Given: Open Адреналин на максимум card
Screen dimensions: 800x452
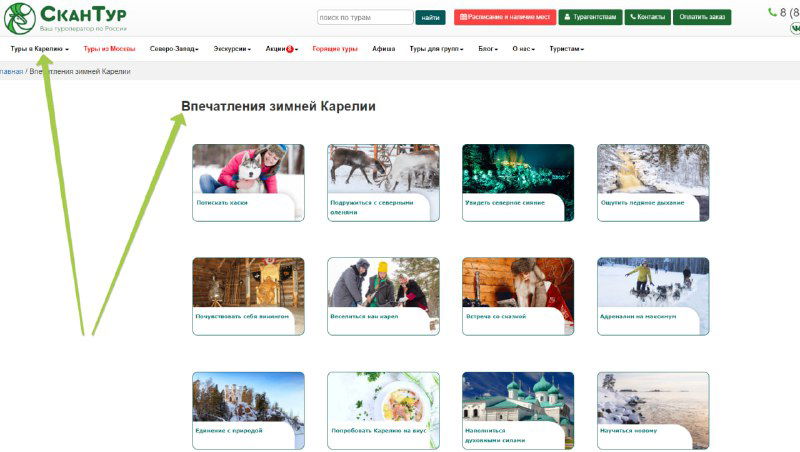Looking at the screenshot, I should (653, 296).
